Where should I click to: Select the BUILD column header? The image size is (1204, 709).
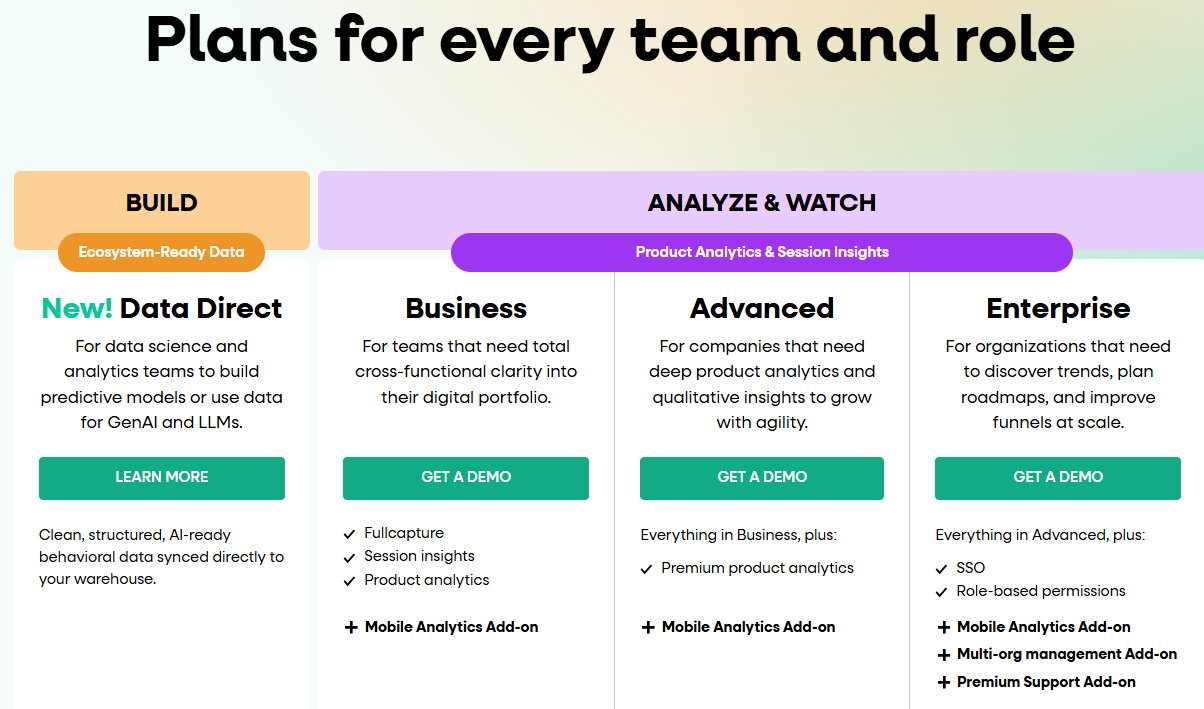tap(161, 202)
